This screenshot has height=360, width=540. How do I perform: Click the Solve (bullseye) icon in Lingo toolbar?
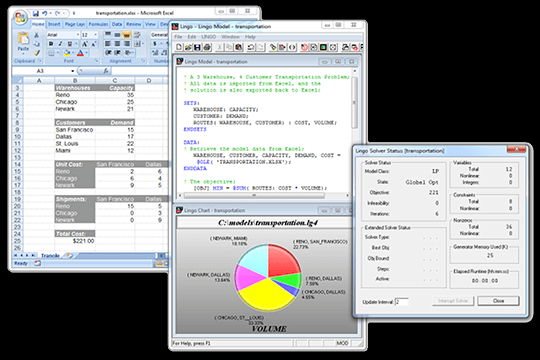click(304, 47)
